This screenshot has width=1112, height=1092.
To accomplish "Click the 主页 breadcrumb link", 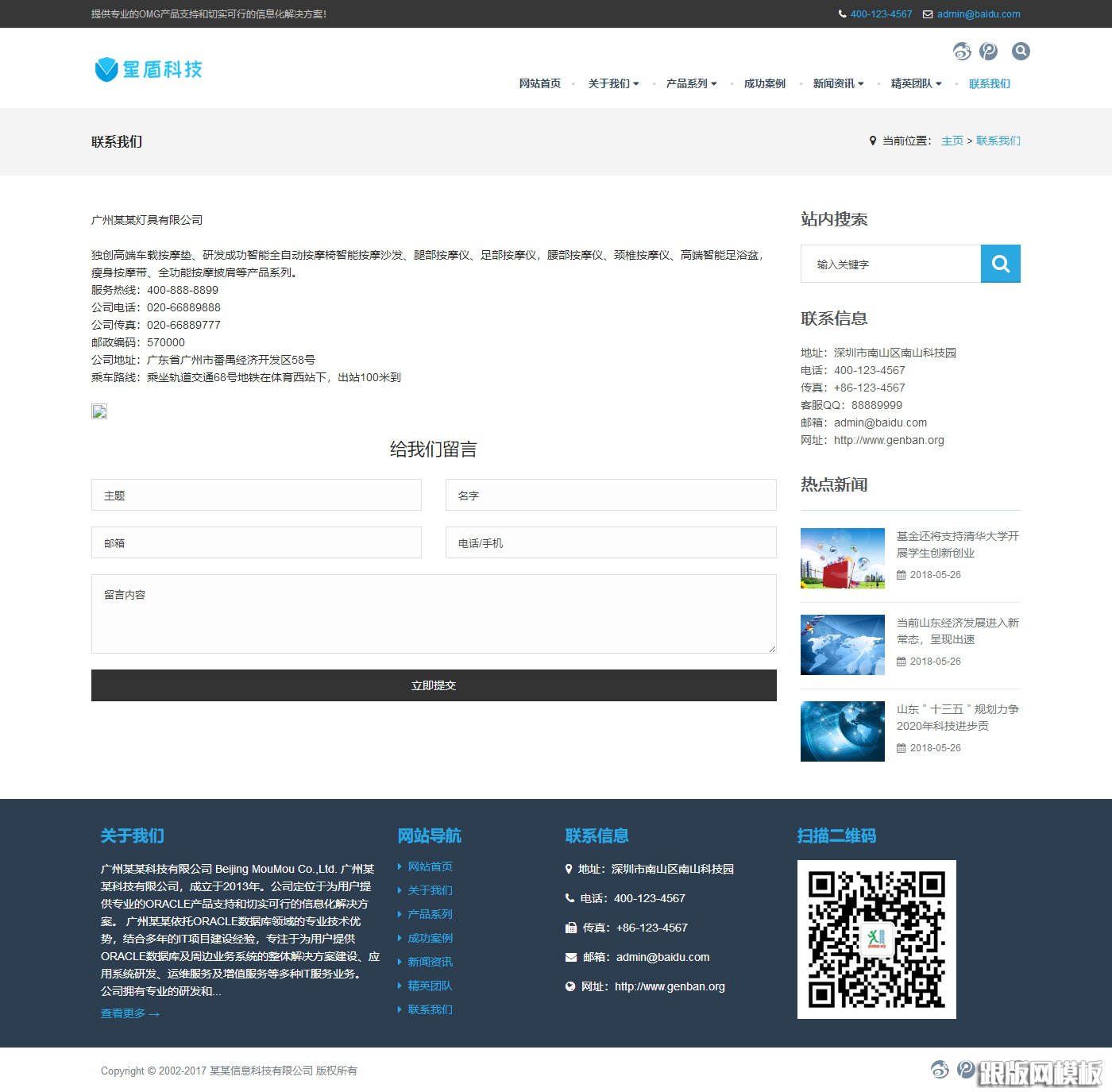I will coord(952,141).
